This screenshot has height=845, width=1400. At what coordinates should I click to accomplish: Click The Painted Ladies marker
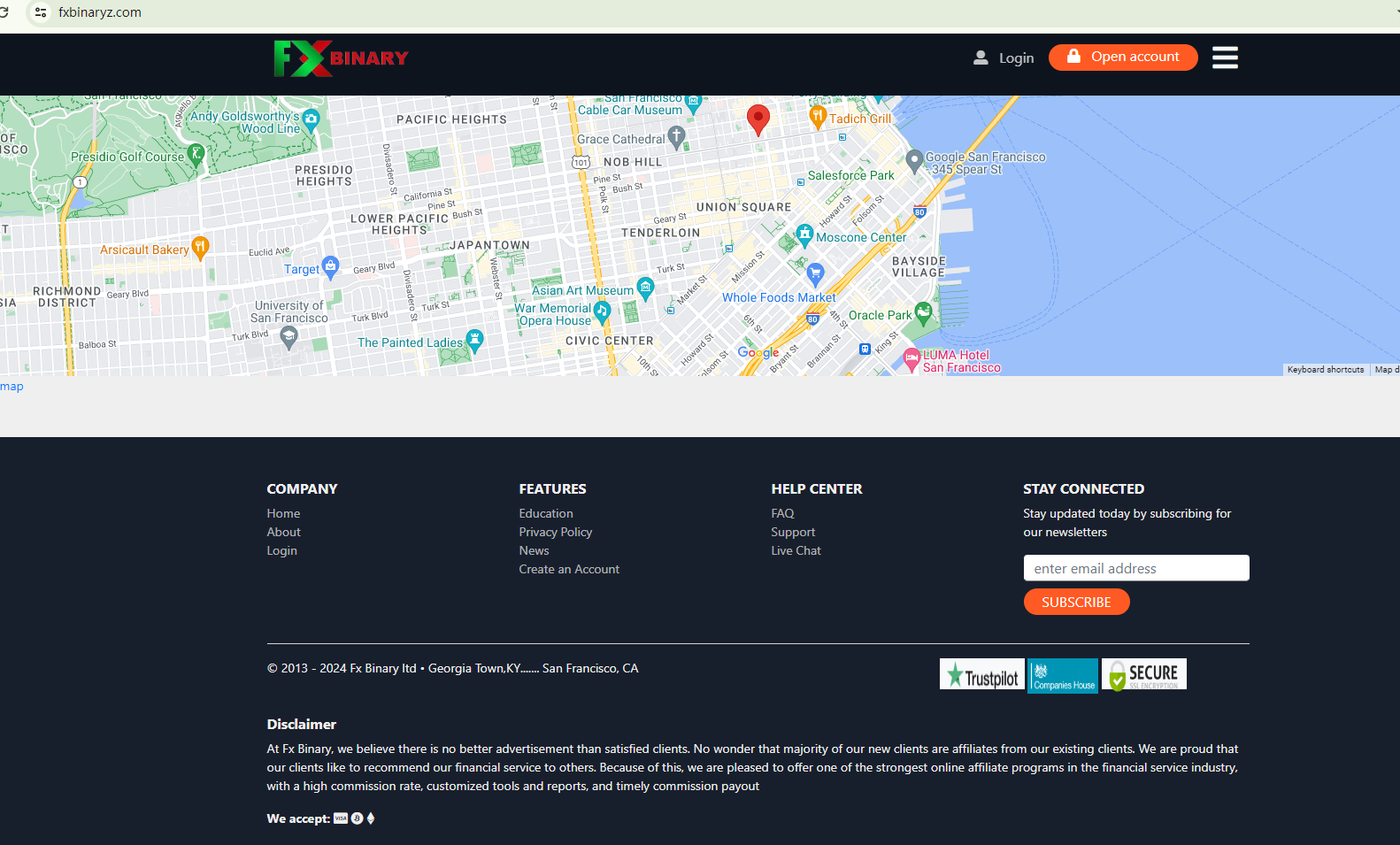[475, 340]
